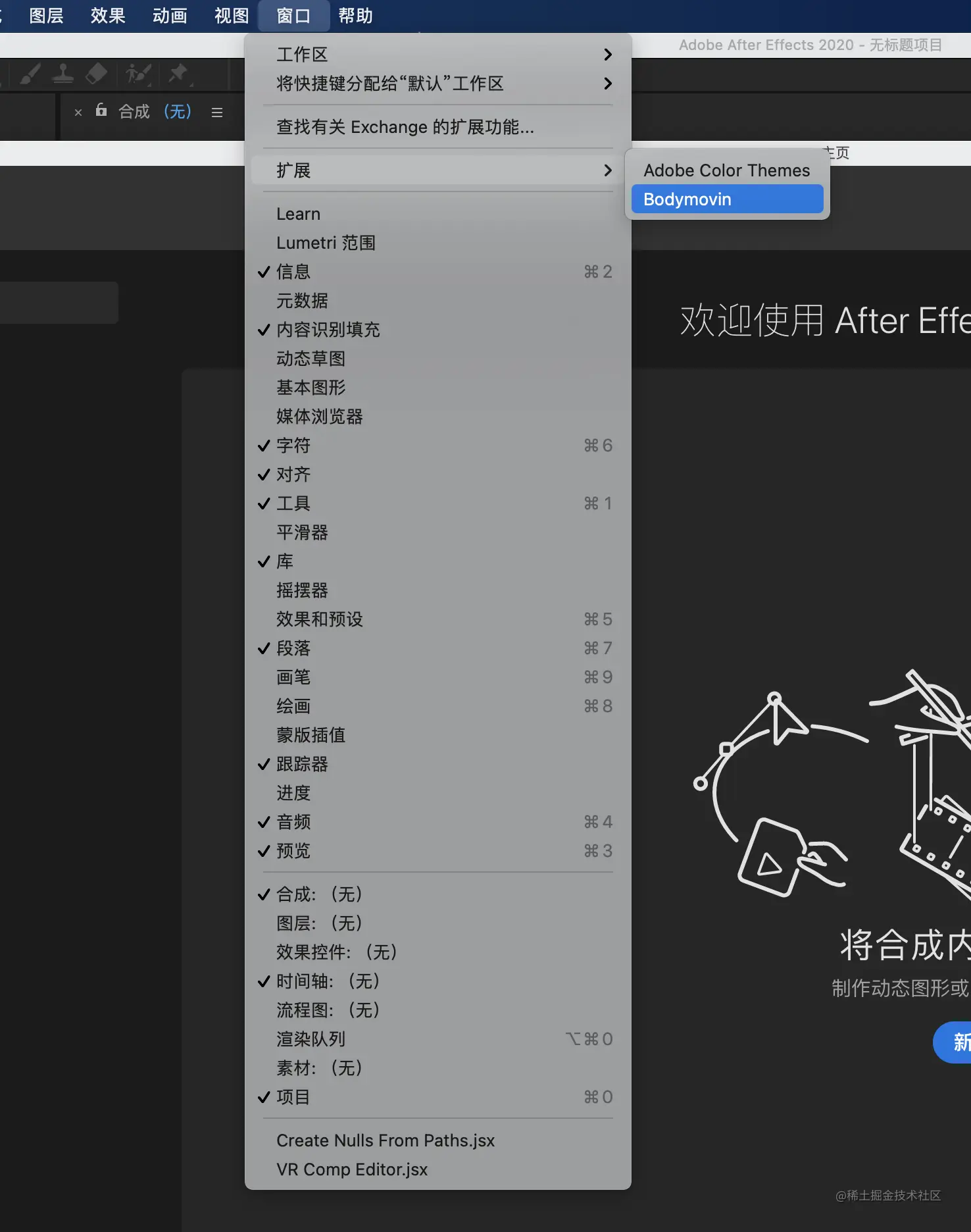The height and width of the screenshot is (1232, 971).
Task: Toggle 内容识别填充 panel
Action: click(x=437, y=330)
